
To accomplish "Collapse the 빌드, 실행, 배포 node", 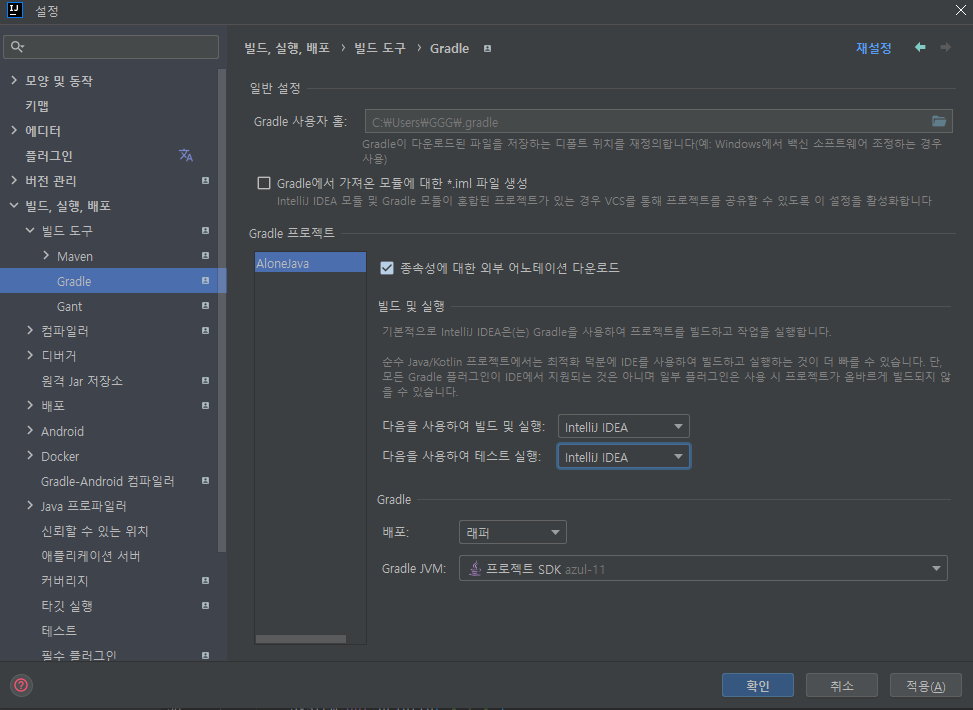I will point(14,205).
